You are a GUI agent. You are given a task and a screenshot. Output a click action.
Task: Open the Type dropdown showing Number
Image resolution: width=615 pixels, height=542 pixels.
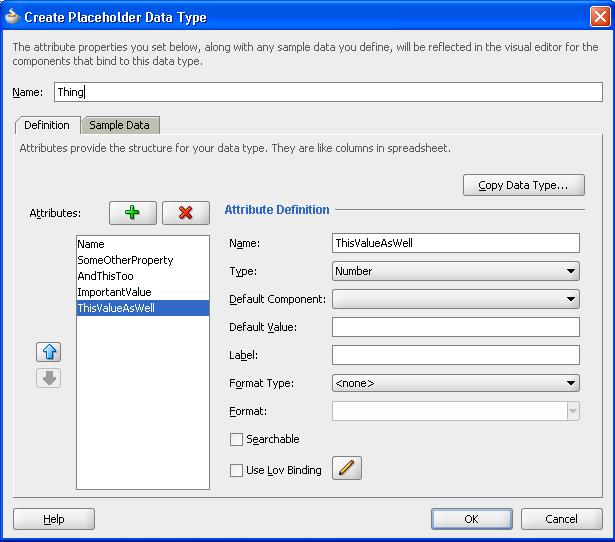[x=455, y=271]
